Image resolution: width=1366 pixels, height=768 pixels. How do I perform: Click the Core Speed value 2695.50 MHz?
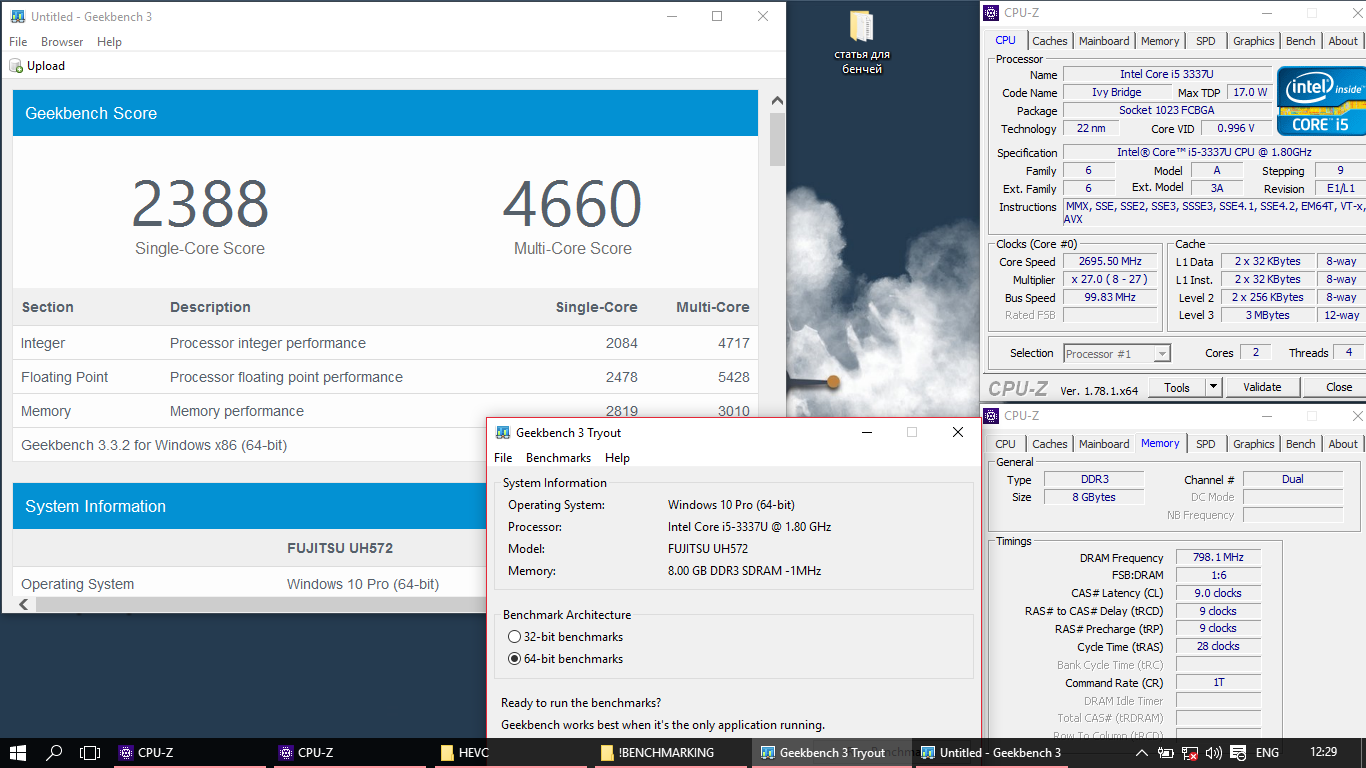[x=1112, y=261]
